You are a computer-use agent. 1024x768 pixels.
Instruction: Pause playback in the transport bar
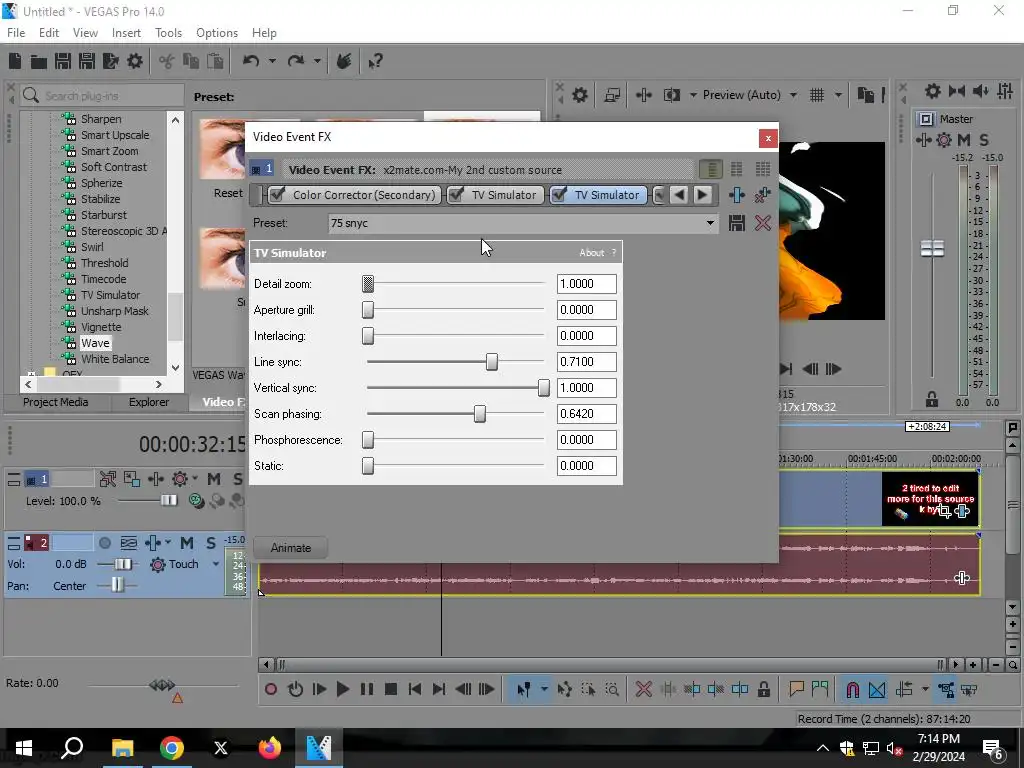pos(367,689)
